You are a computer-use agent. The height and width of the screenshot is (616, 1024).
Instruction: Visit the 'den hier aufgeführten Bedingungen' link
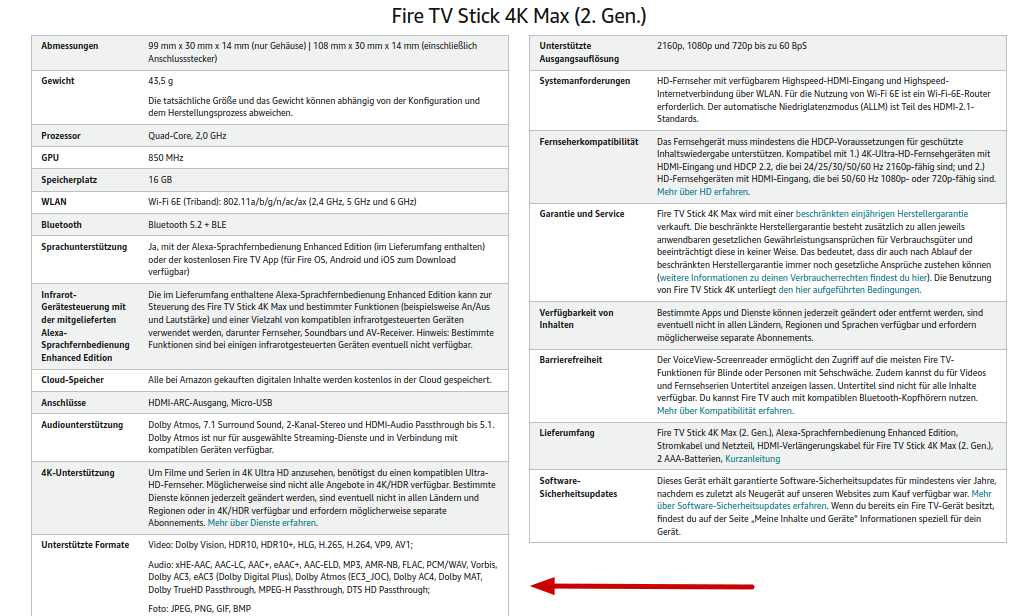pyautogui.click(x=849, y=290)
